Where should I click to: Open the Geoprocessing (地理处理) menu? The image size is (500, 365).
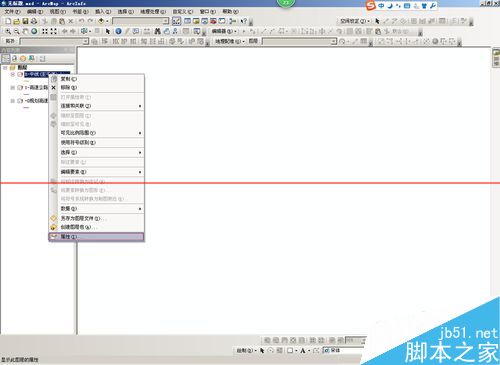click(x=153, y=12)
